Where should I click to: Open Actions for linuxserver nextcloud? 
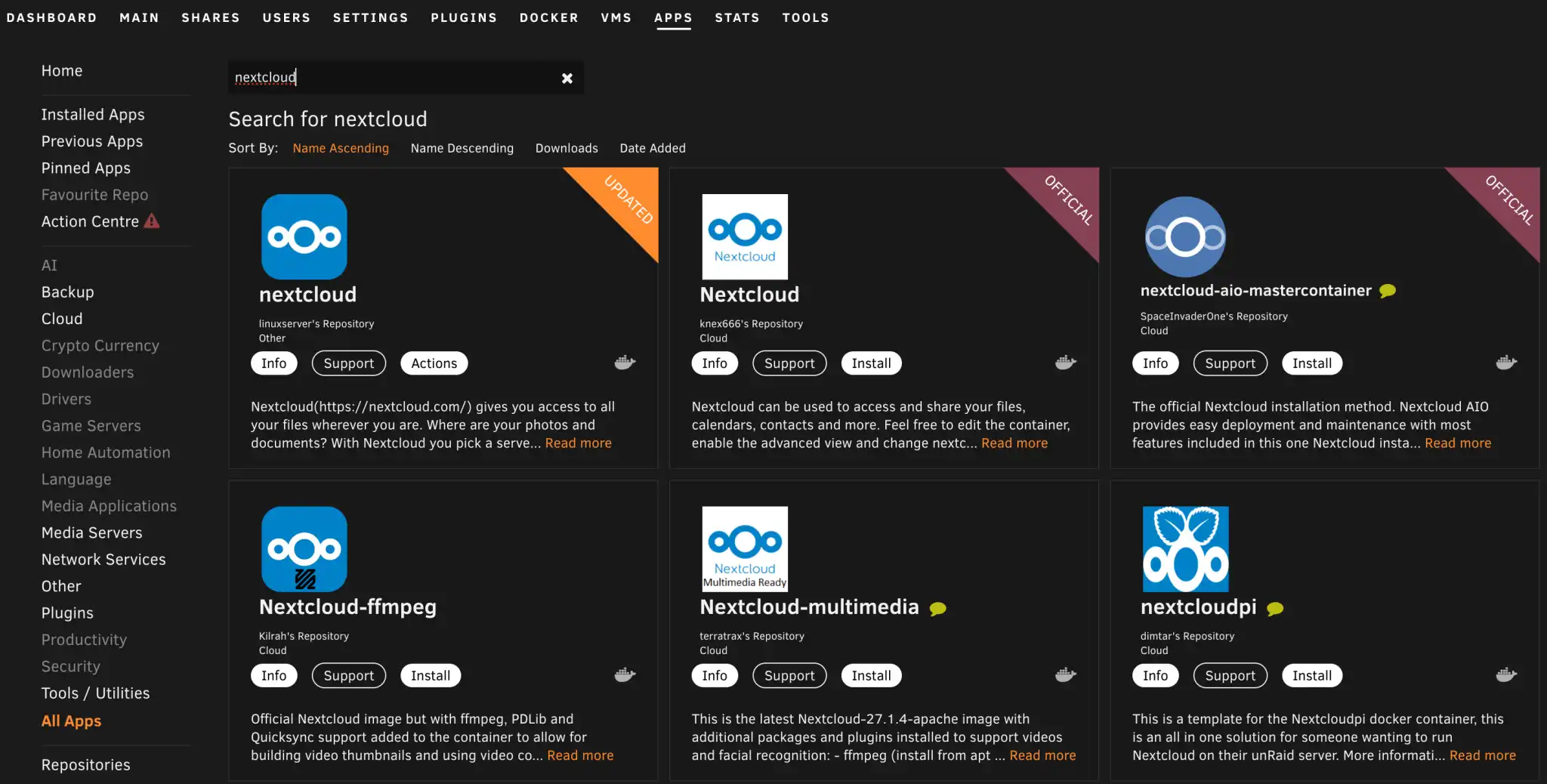pos(434,363)
